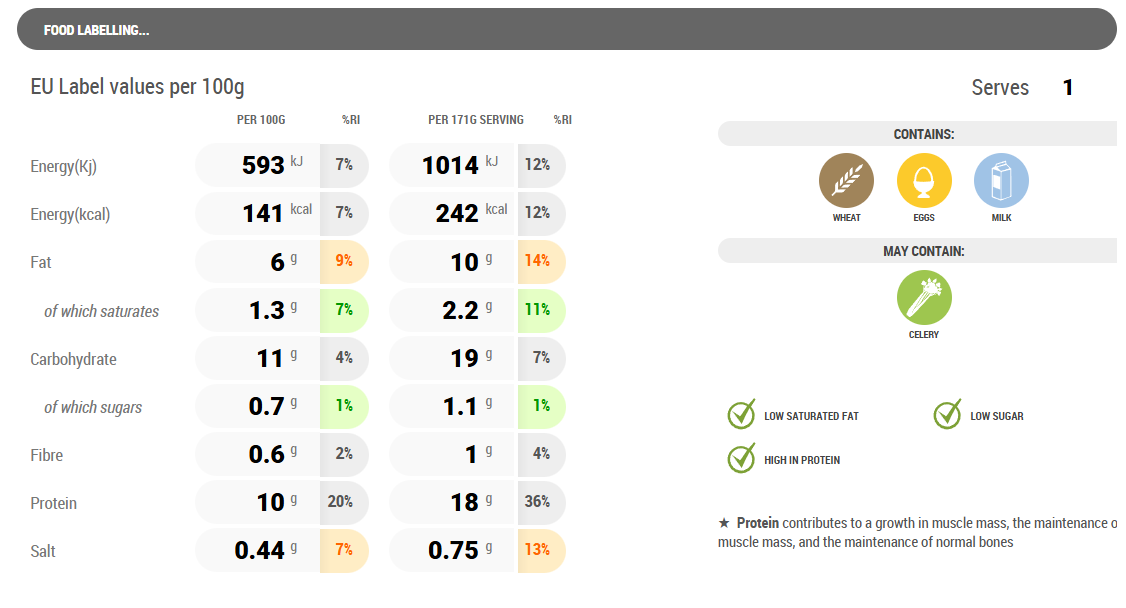Select the milk carton allergen icon
Image resolution: width=1126 pixels, height=608 pixels.
tap(1001, 181)
